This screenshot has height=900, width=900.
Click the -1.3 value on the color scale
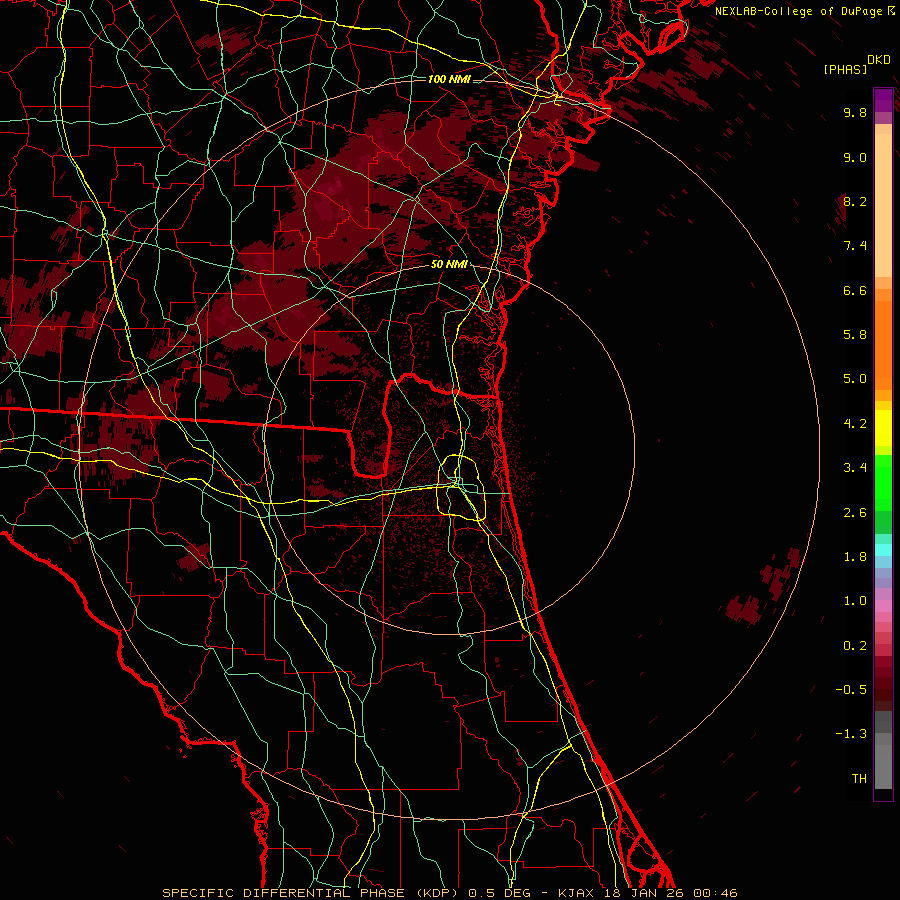coord(851,734)
